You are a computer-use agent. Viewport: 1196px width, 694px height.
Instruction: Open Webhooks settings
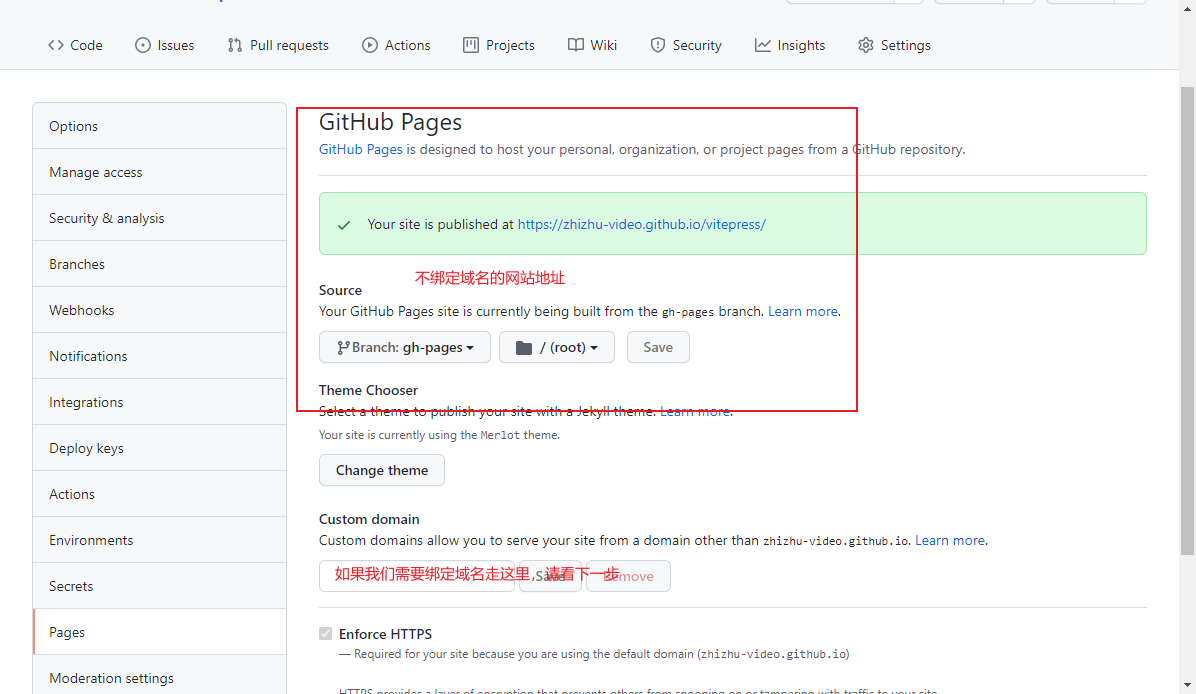(159, 310)
